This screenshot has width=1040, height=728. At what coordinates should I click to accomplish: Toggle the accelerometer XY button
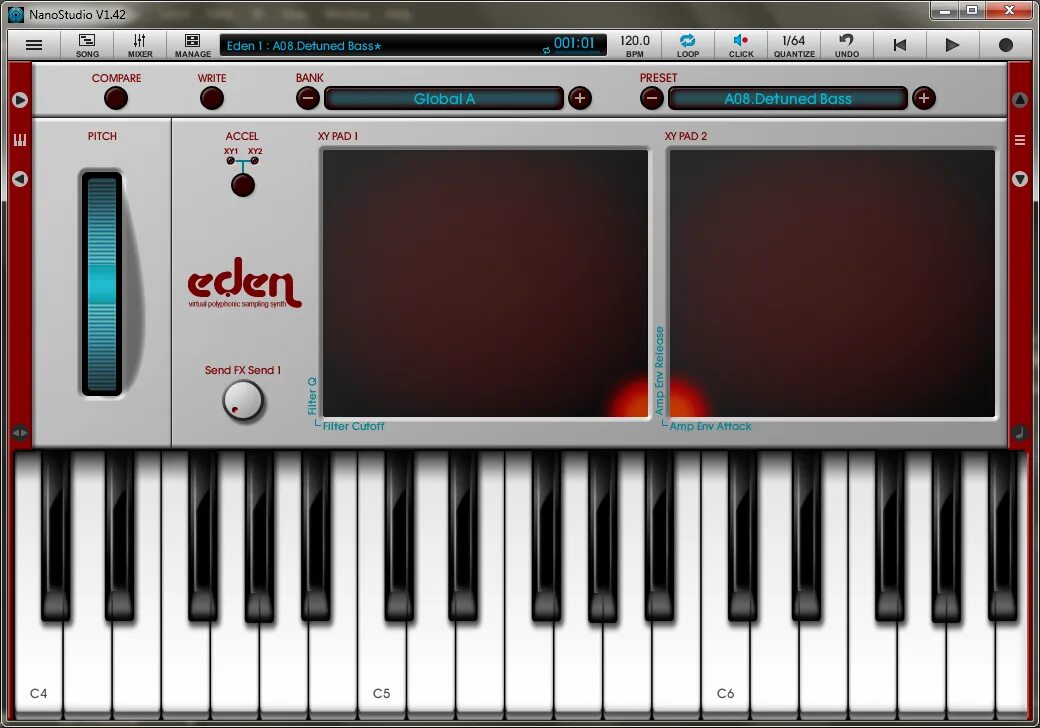coord(243,185)
